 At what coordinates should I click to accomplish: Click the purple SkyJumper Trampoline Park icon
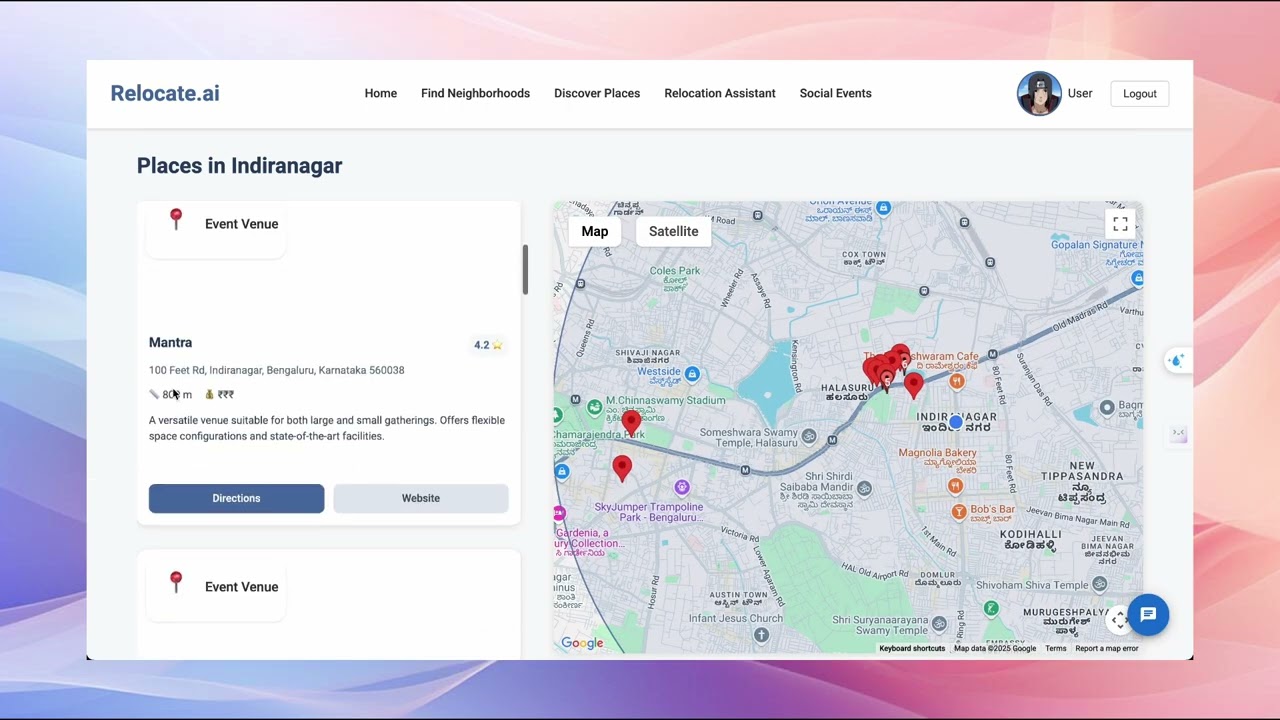[682, 488]
